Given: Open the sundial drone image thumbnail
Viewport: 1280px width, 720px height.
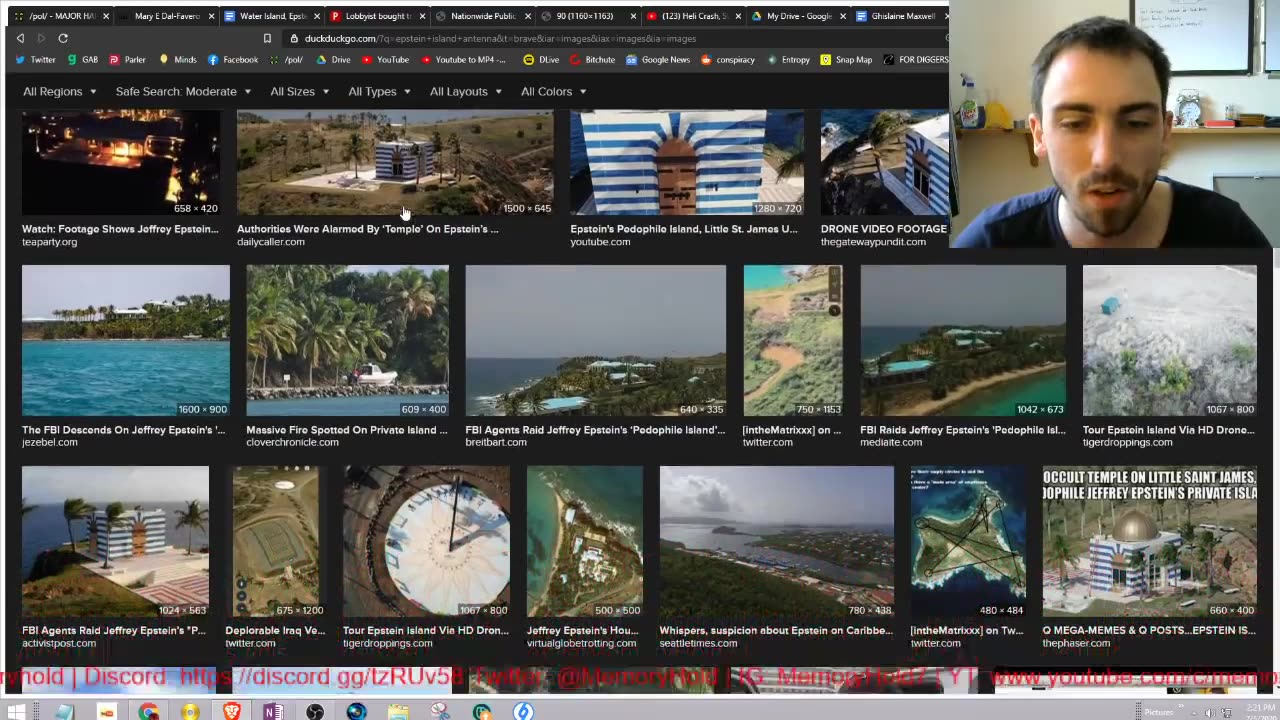Looking at the screenshot, I should coord(426,541).
